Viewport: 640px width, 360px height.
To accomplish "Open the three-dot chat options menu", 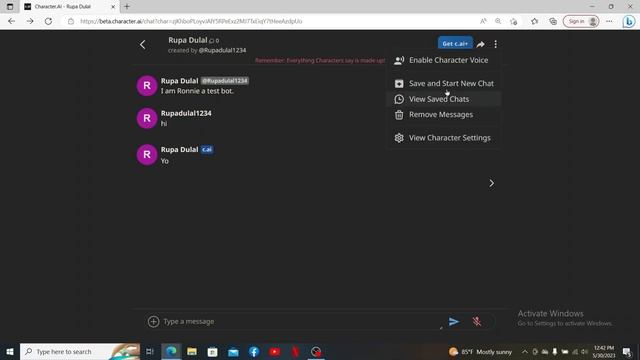I will click(496, 44).
